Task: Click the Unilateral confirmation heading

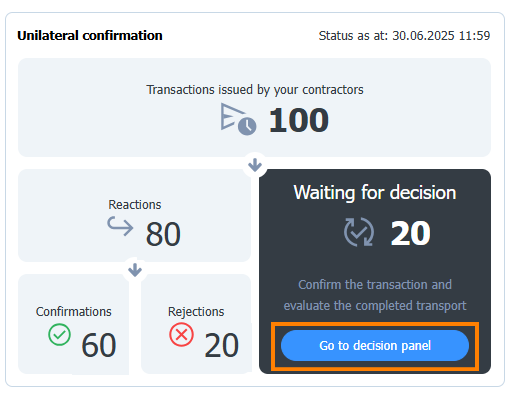Action: 90,35
